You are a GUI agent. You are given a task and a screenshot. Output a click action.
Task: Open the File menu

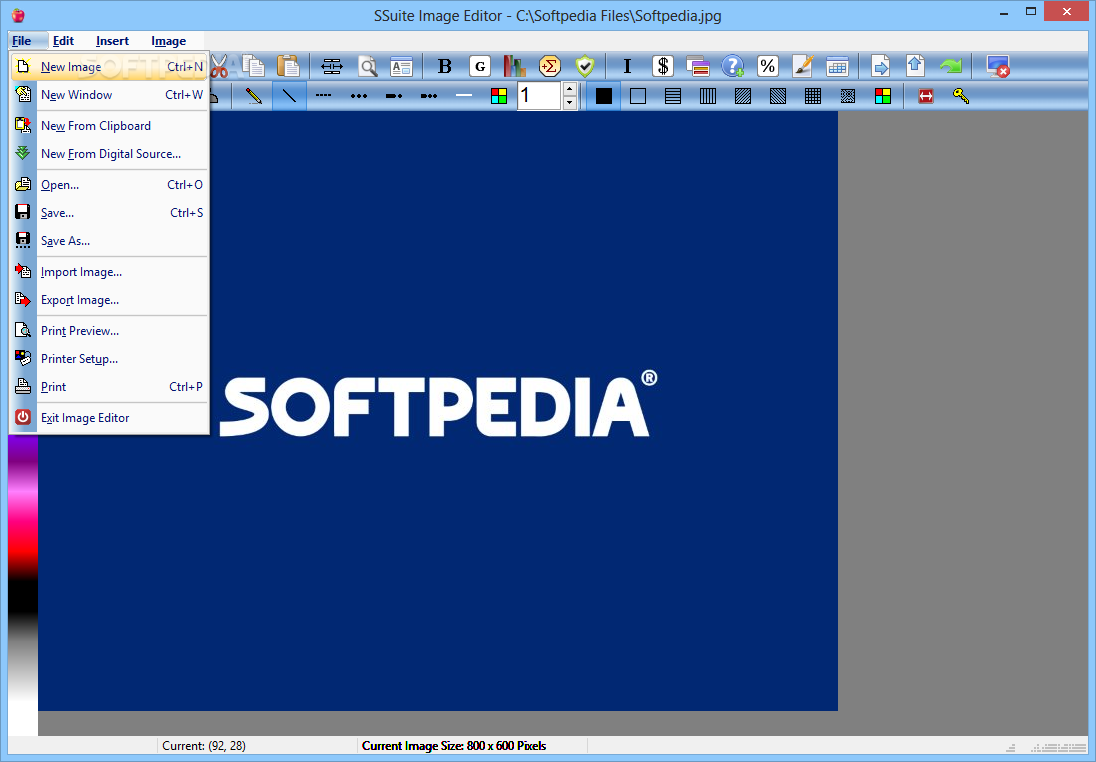coord(22,41)
